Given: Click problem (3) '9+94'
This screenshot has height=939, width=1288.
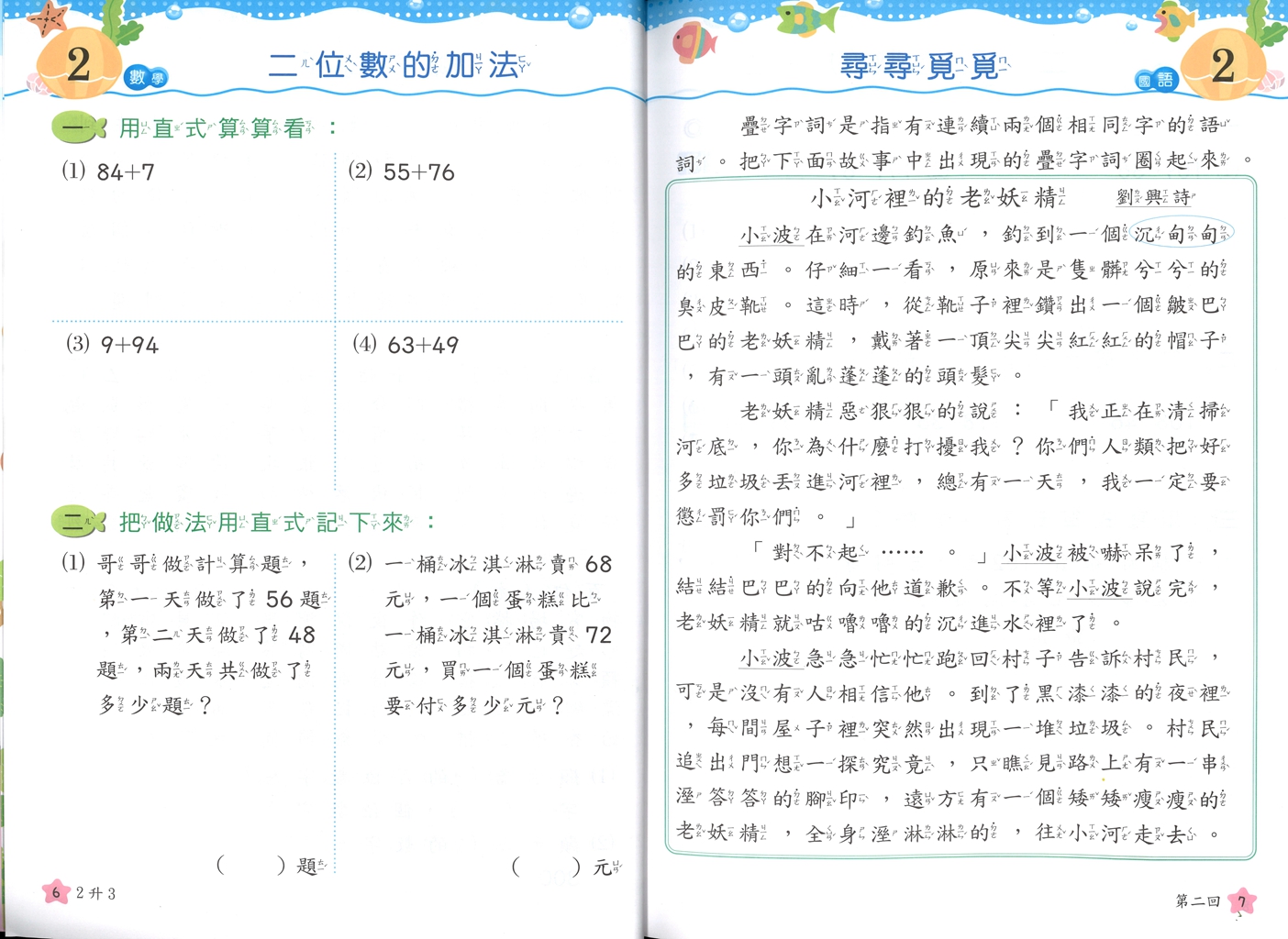Looking at the screenshot, I should coord(112,345).
